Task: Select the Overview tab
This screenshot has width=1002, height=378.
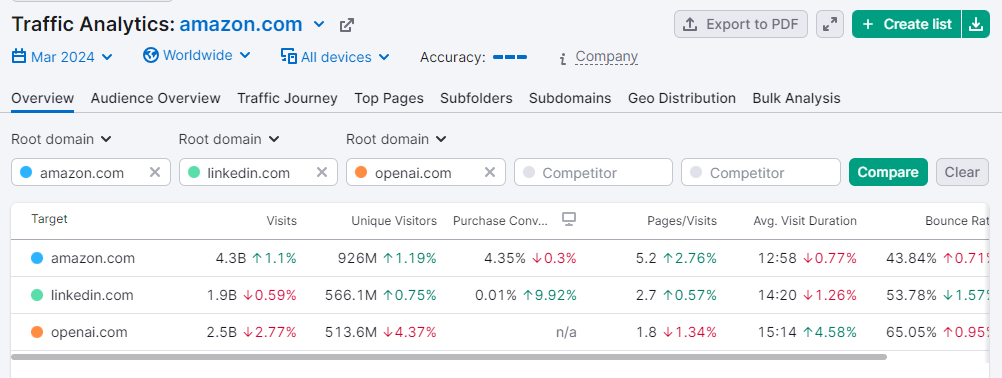Action: 43,98
